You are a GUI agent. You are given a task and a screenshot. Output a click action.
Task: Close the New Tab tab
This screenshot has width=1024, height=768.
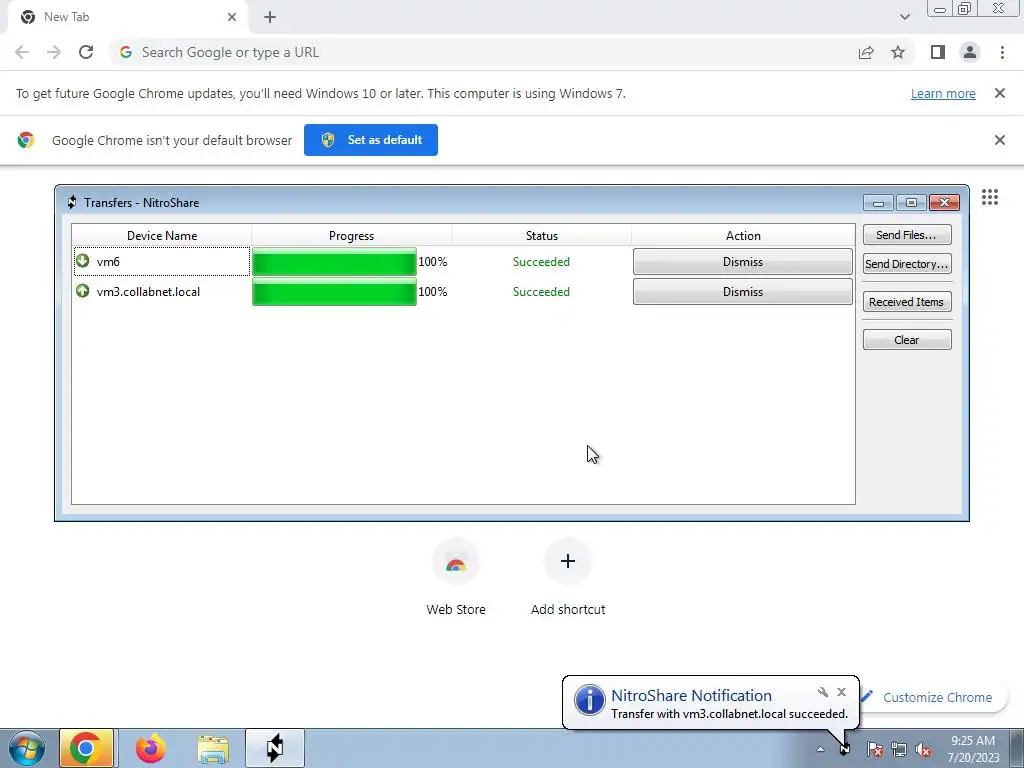click(232, 17)
